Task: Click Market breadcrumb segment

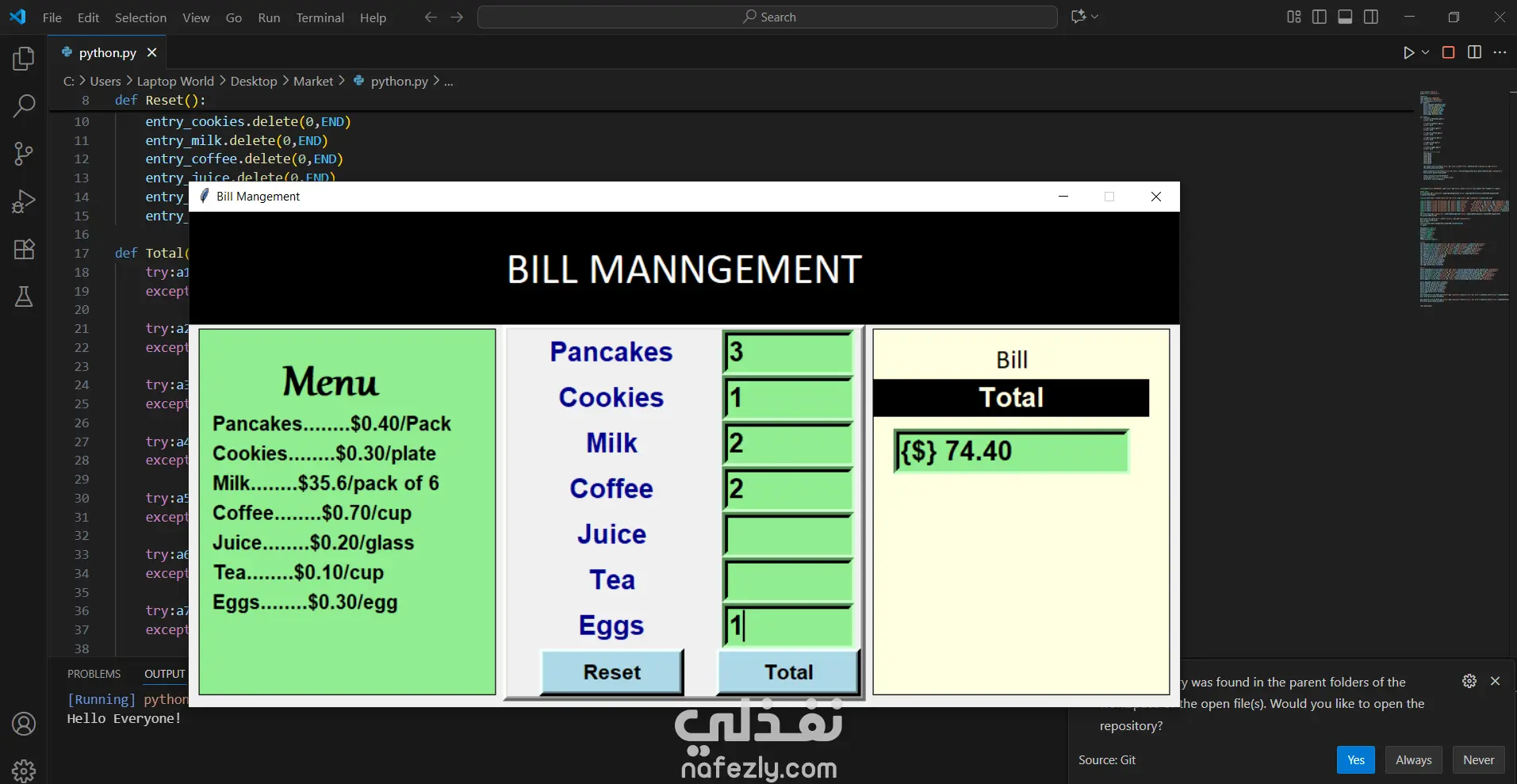Action: 313,81
